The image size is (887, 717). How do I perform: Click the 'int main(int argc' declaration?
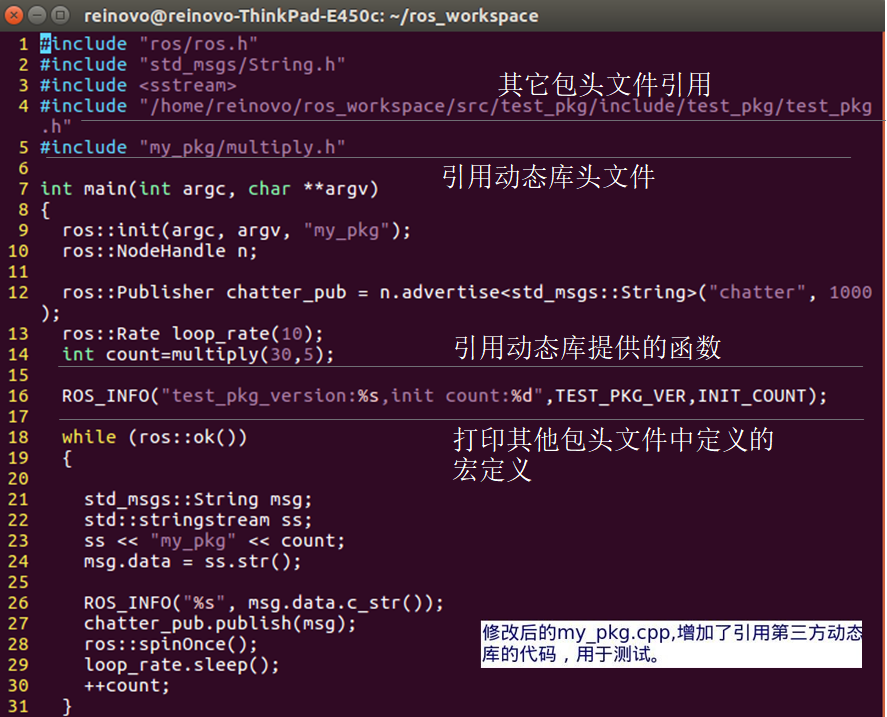pyautogui.click(x=133, y=188)
